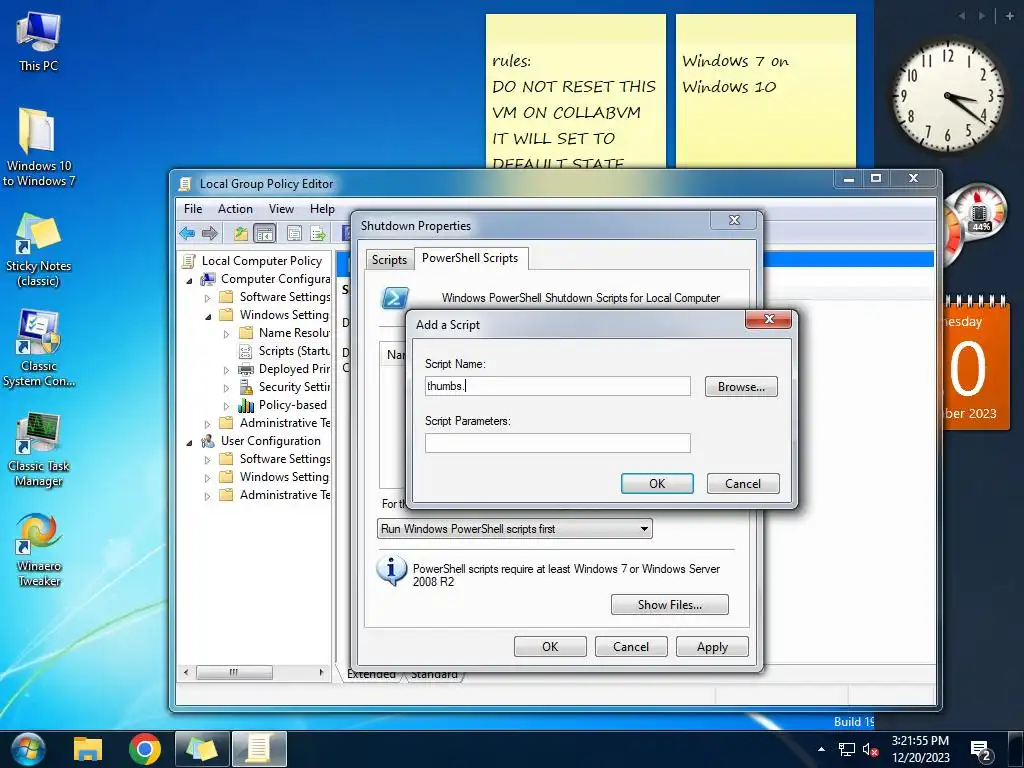Click the Security Settings lock icon
This screenshot has height=768, width=1024.
[246, 387]
